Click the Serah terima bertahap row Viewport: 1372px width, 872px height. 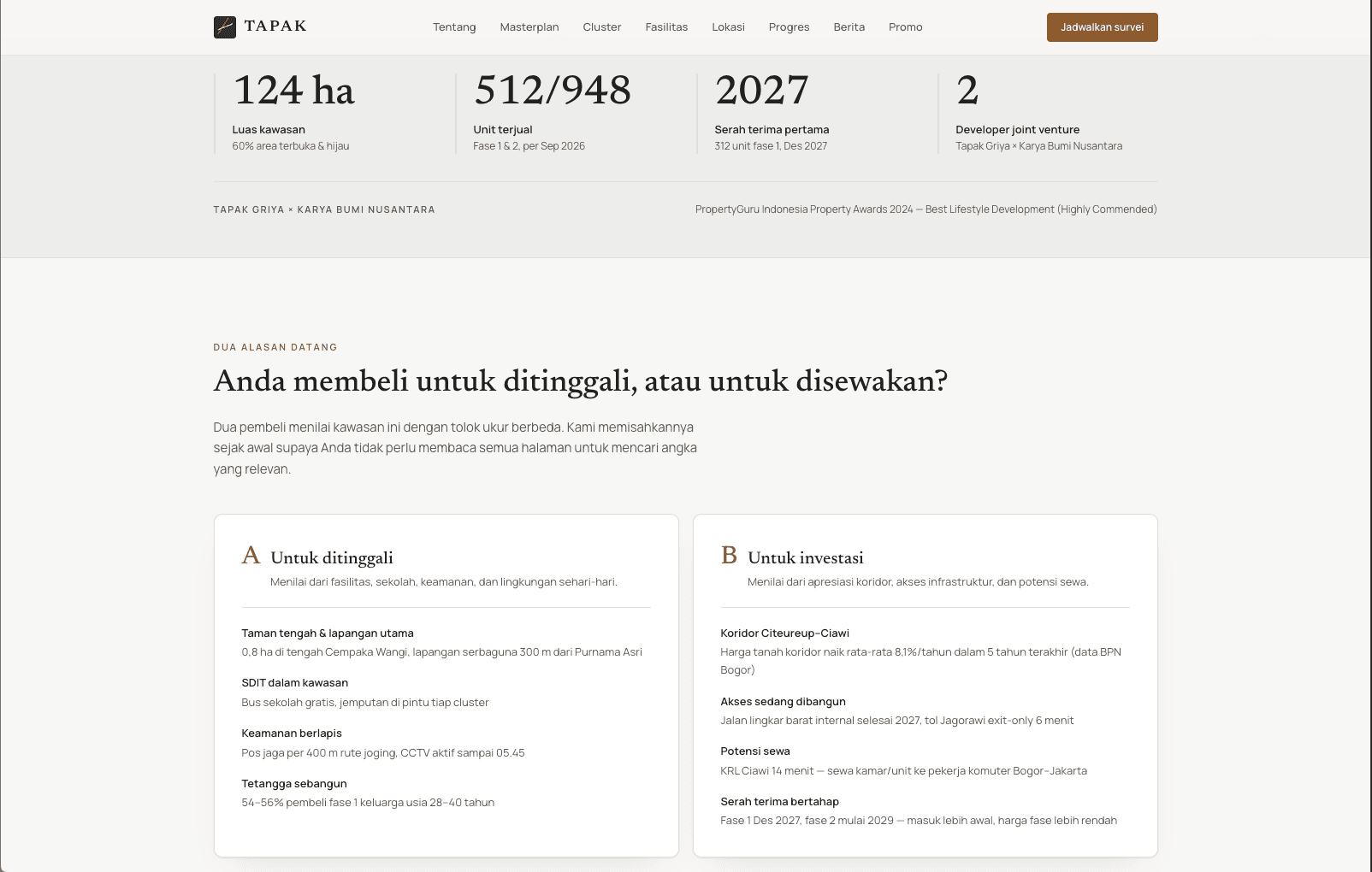coord(925,811)
